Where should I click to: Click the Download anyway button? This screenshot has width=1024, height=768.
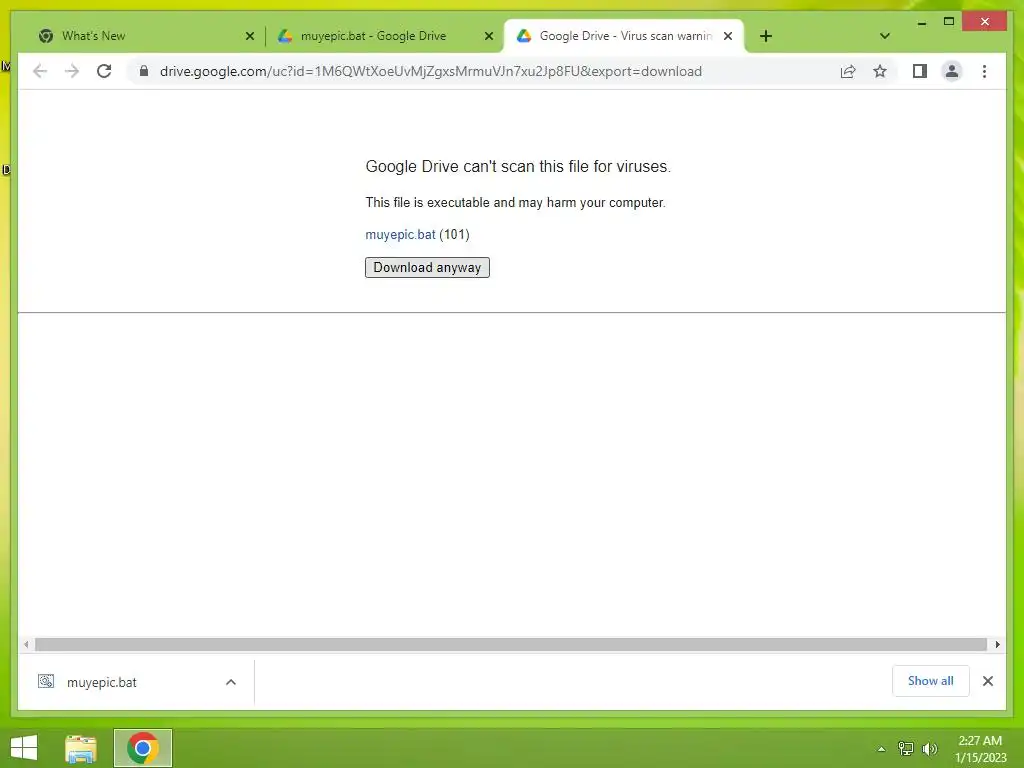tap(427, 267)
